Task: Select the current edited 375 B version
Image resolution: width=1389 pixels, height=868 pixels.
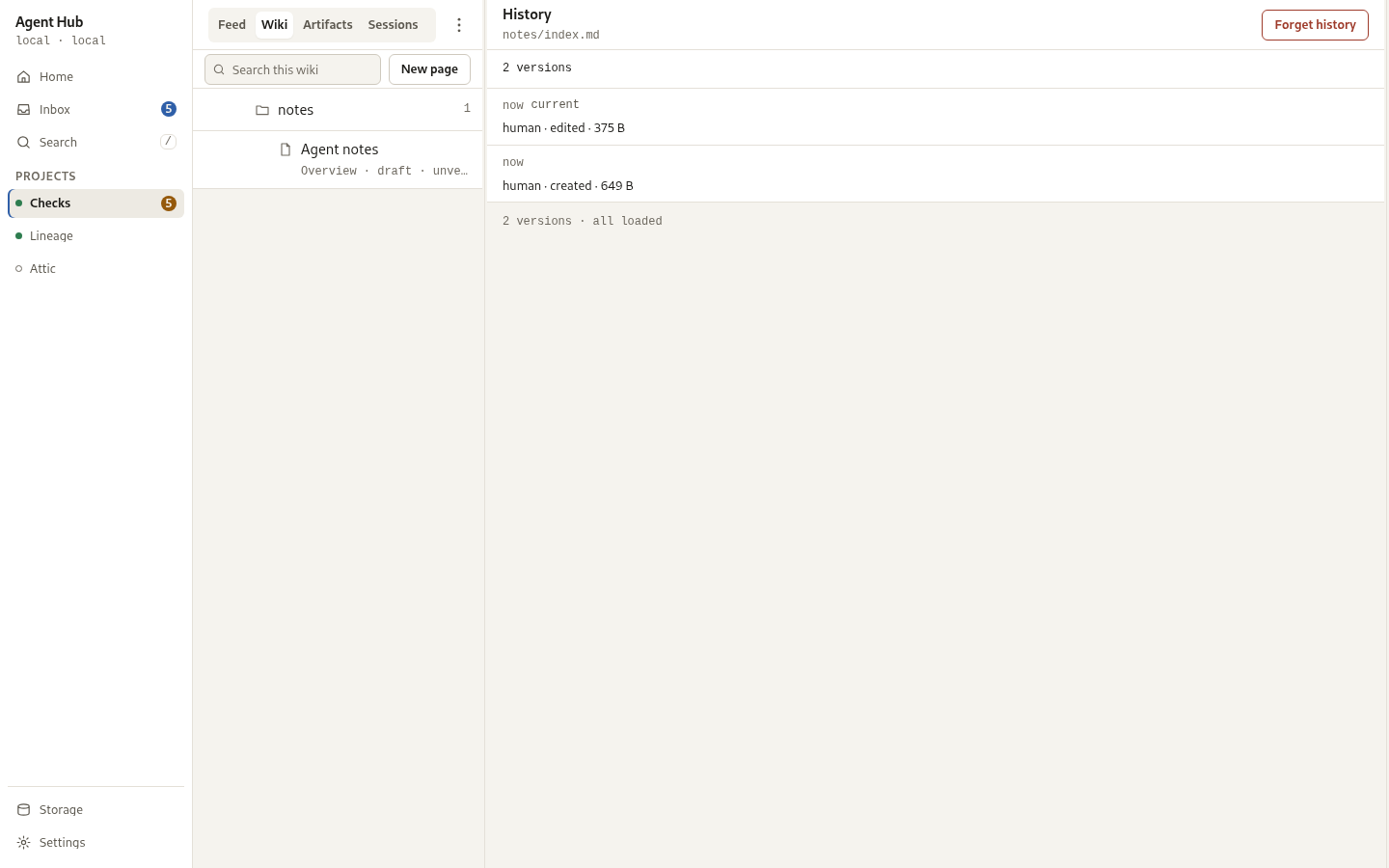Action: [x=936, y=117]
